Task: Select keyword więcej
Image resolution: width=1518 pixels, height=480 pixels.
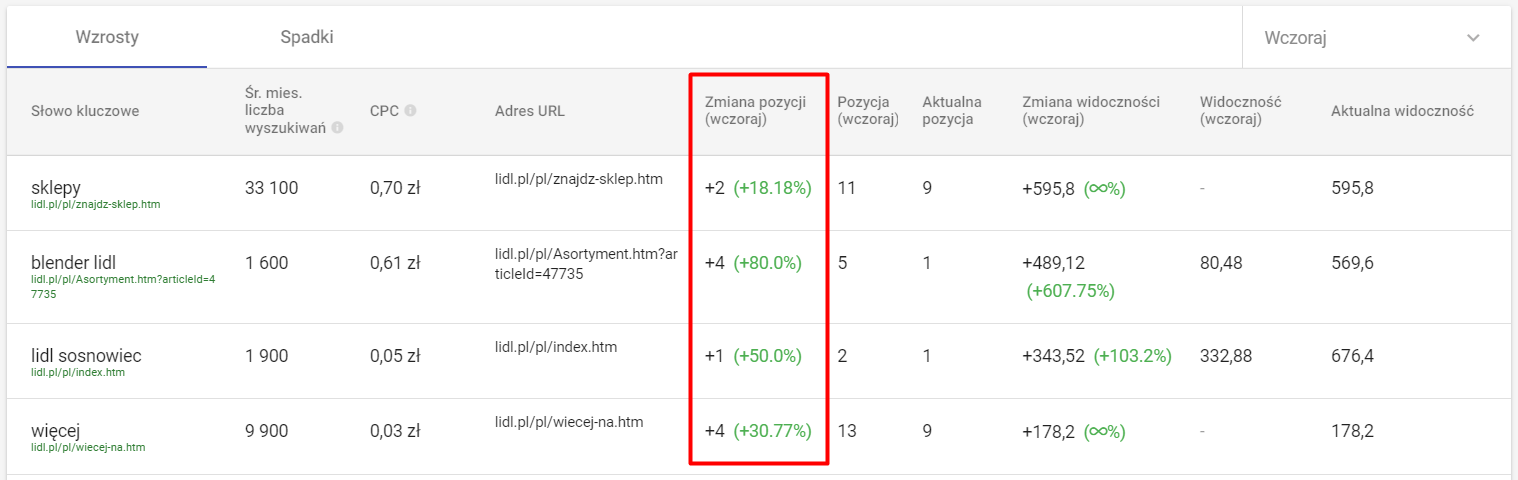Action: tap(55, 431)
